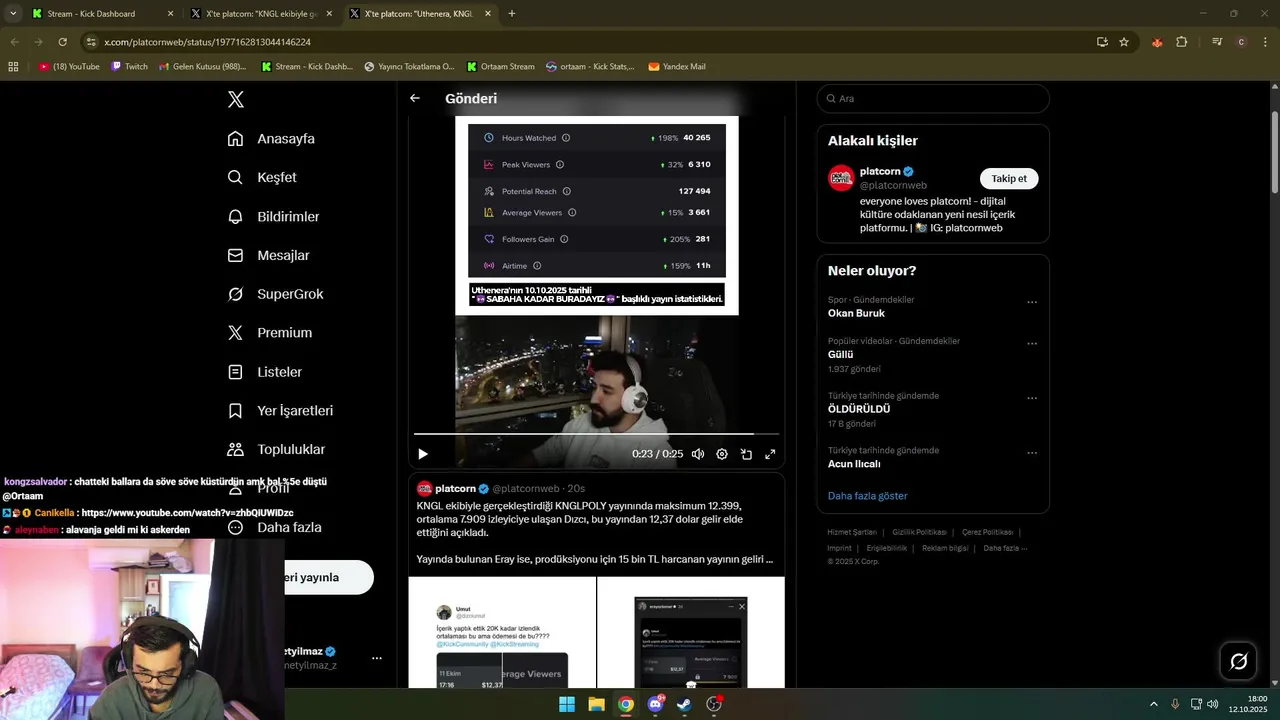Open the YouTube bookmark
1280x720 pixels.
click(70, 67)
